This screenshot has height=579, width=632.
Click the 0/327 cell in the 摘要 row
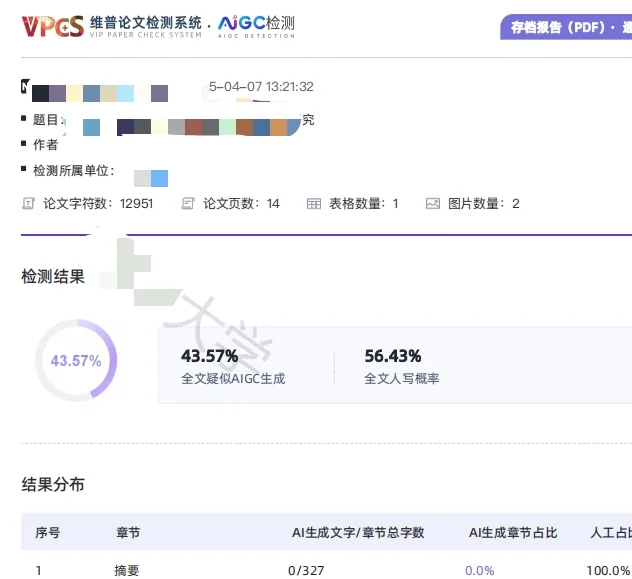[x=306, y=570]
